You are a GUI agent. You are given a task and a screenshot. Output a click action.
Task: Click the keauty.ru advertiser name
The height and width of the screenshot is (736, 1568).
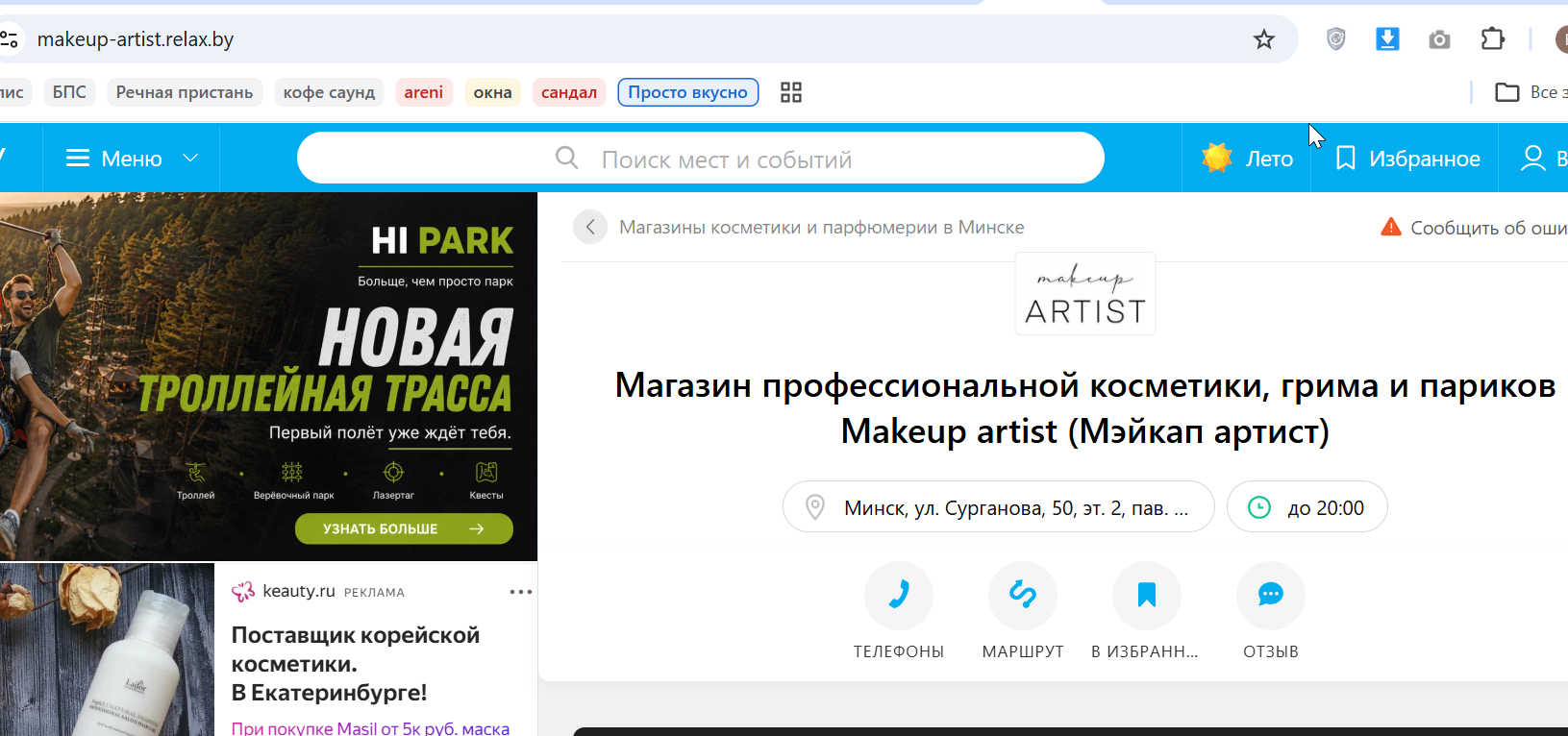[x=299, y=591]
